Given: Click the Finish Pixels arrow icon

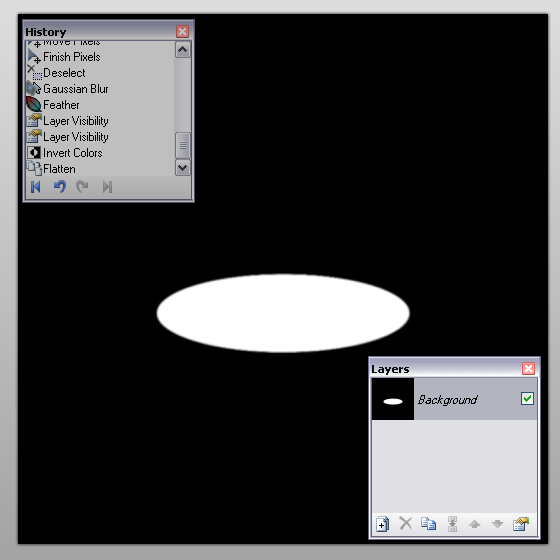Looking at the screenshot, I should click(34, 56).
